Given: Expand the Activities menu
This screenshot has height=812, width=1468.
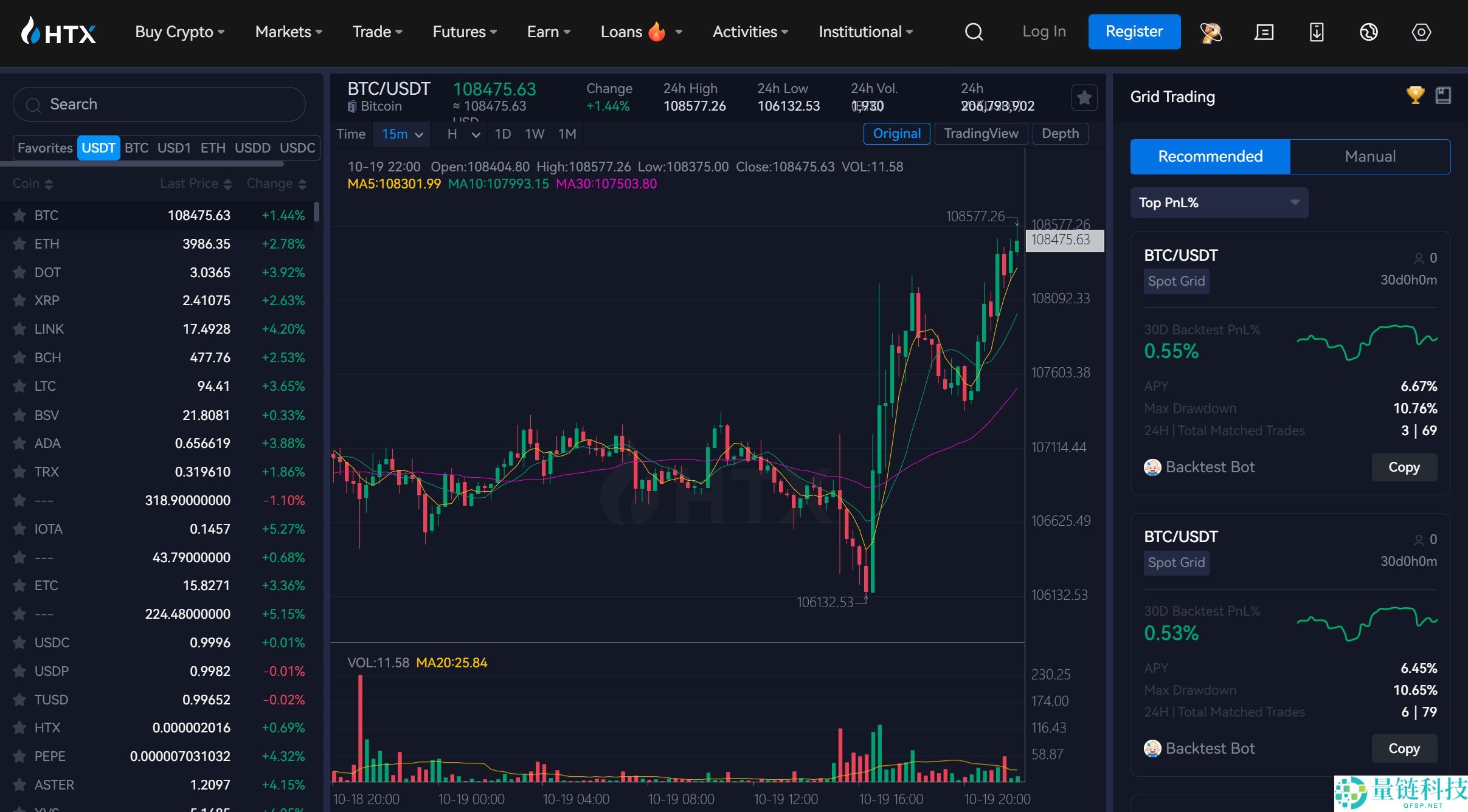Looking at the screenshot, I should pyautogui.click(x=750, y=32).
